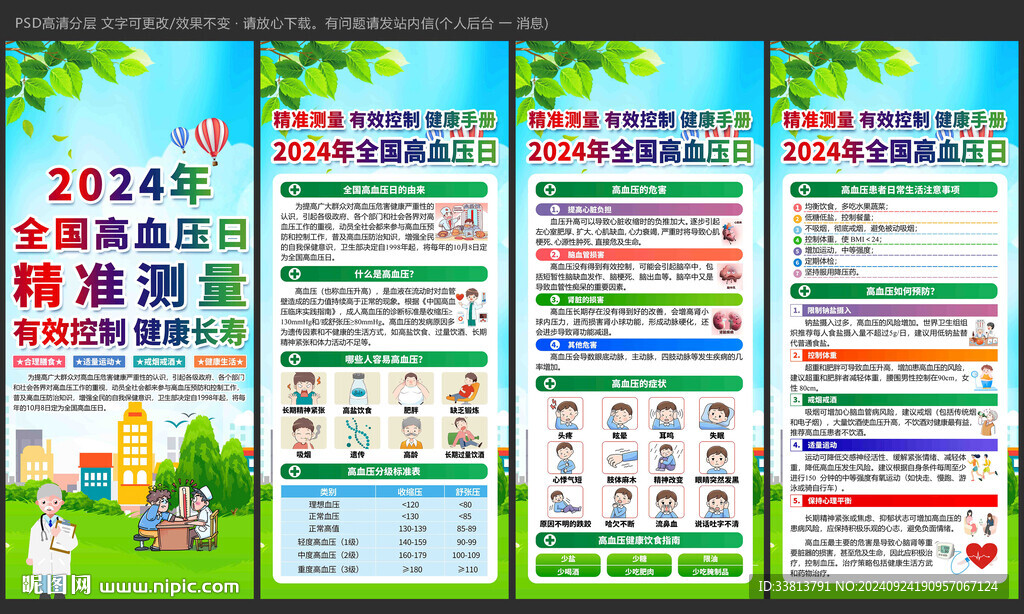Image resolution: width=1024 pixels, height=614 pixels.
Task: Tick the 定期体检 list item marker
Action: (x=797, y=261)
